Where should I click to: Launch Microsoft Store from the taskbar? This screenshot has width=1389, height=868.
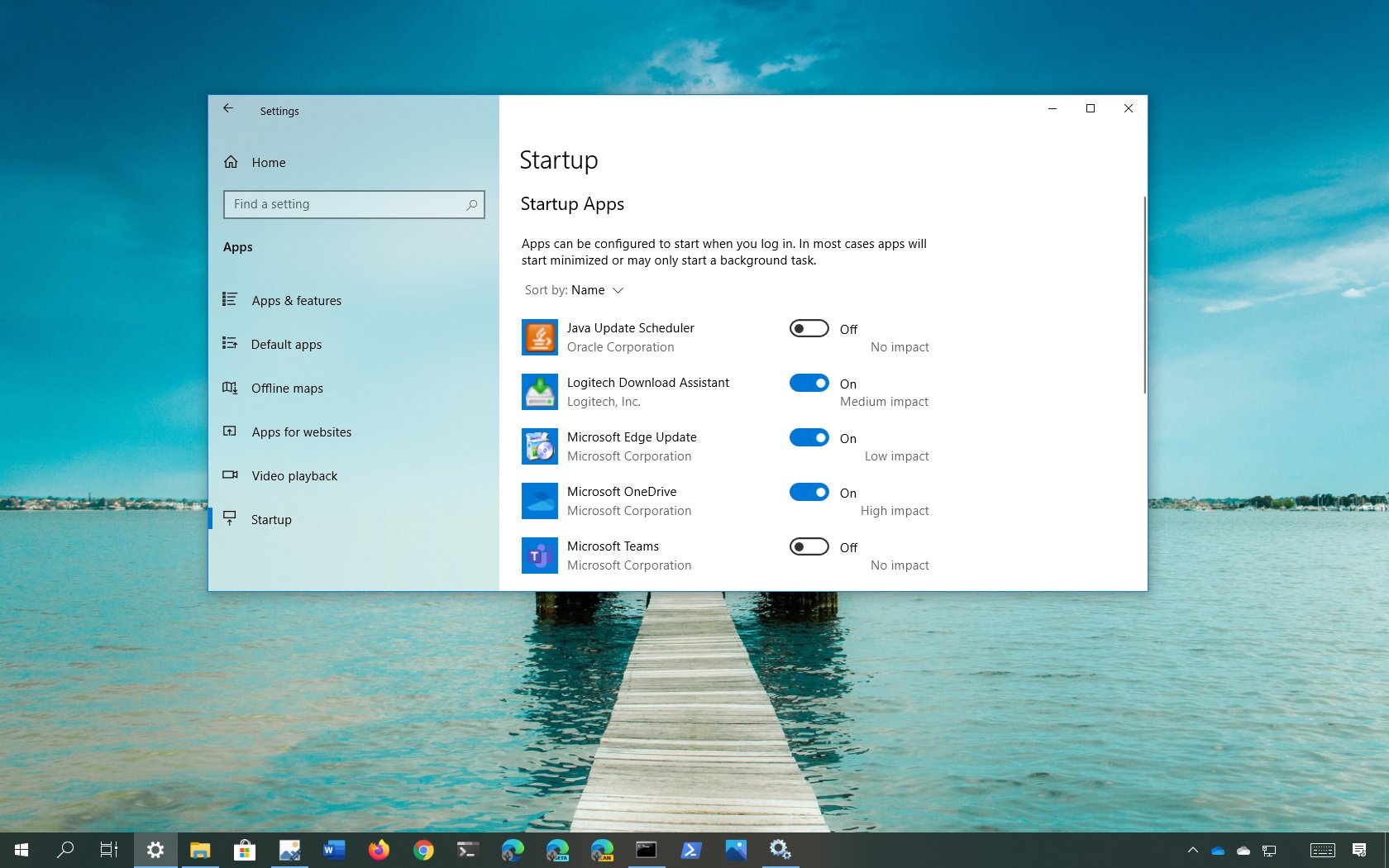[245, 850]
